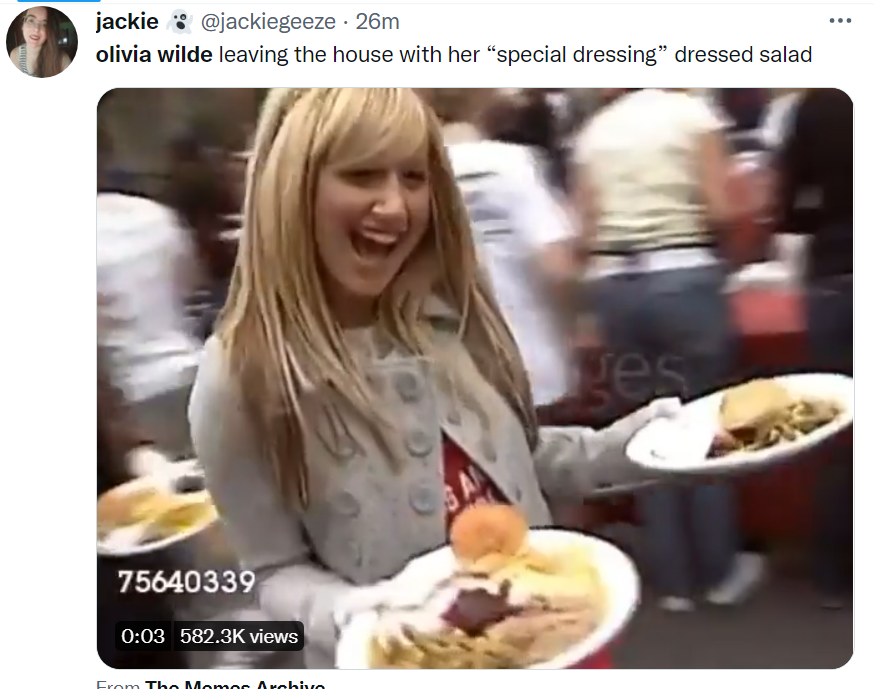
Task: Open the three-dot more options menu
Action: (840, 21)
